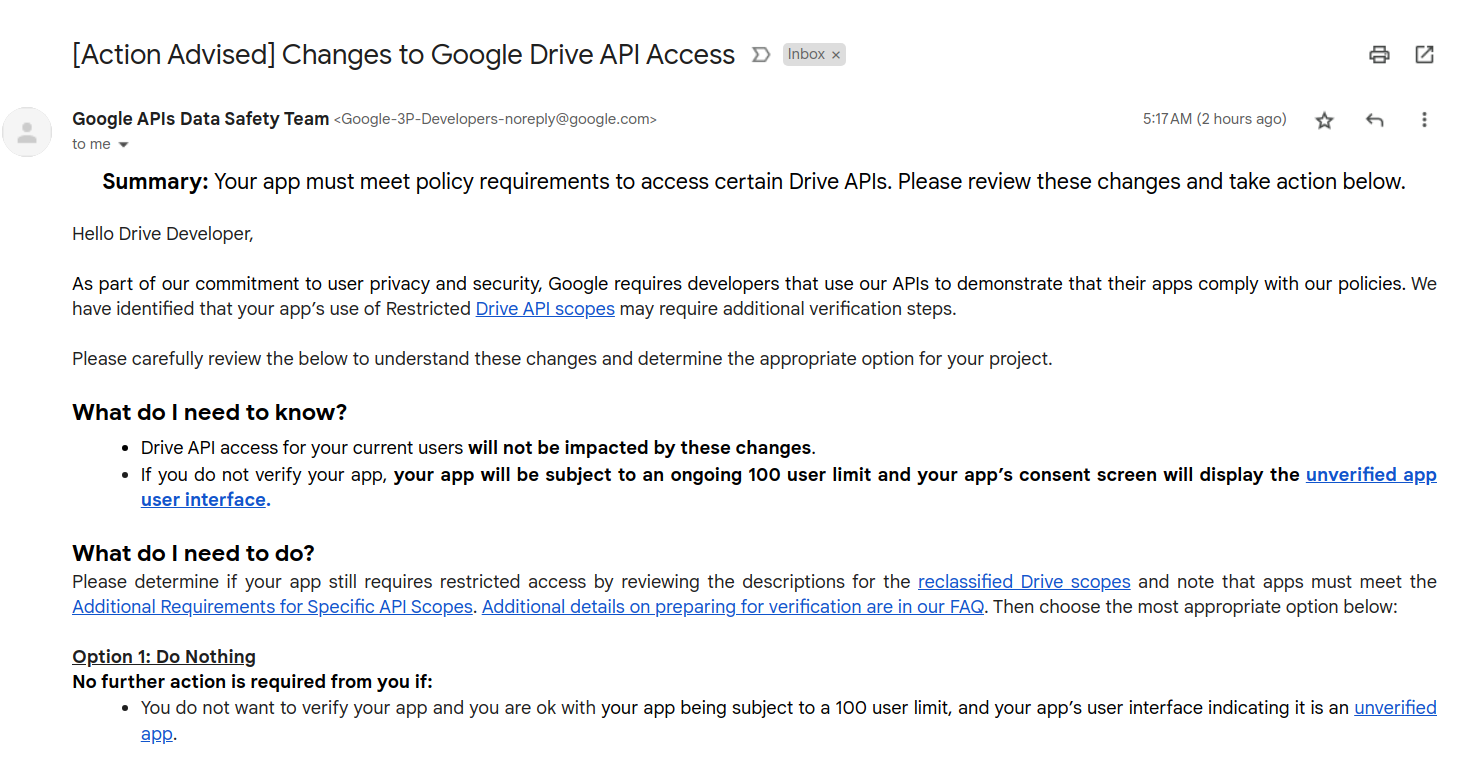This screenshot has width=1461, height=761.
Task: Click the email subject heading
Action: 403,55
